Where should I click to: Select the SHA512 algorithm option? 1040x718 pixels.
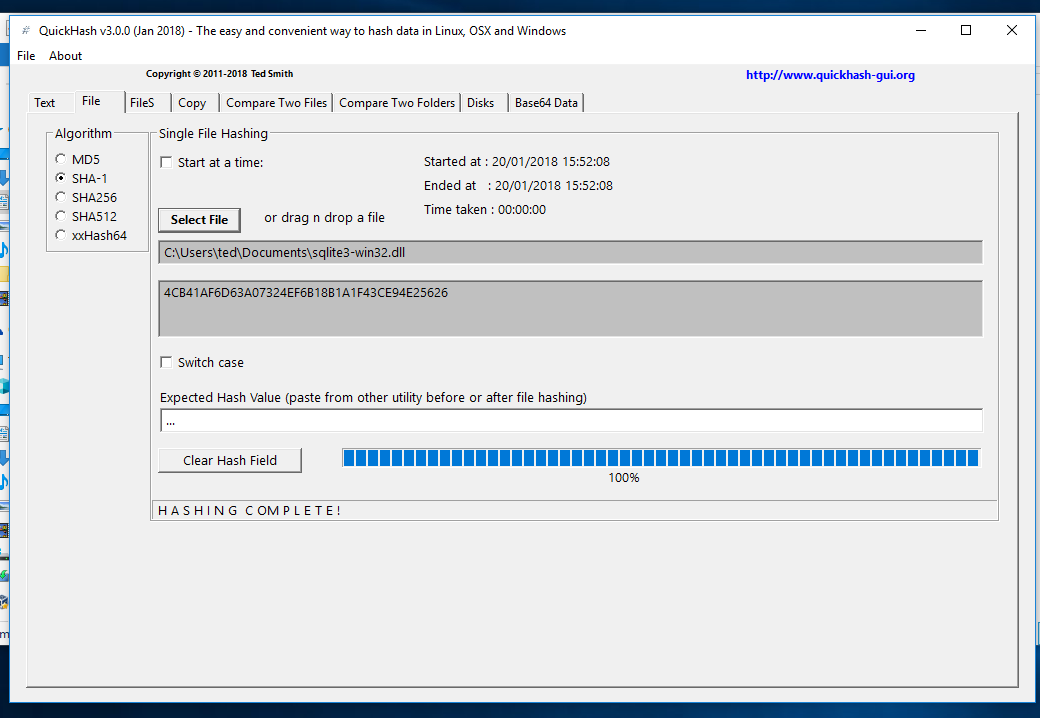pyautogui.click(x=61, y=216)
